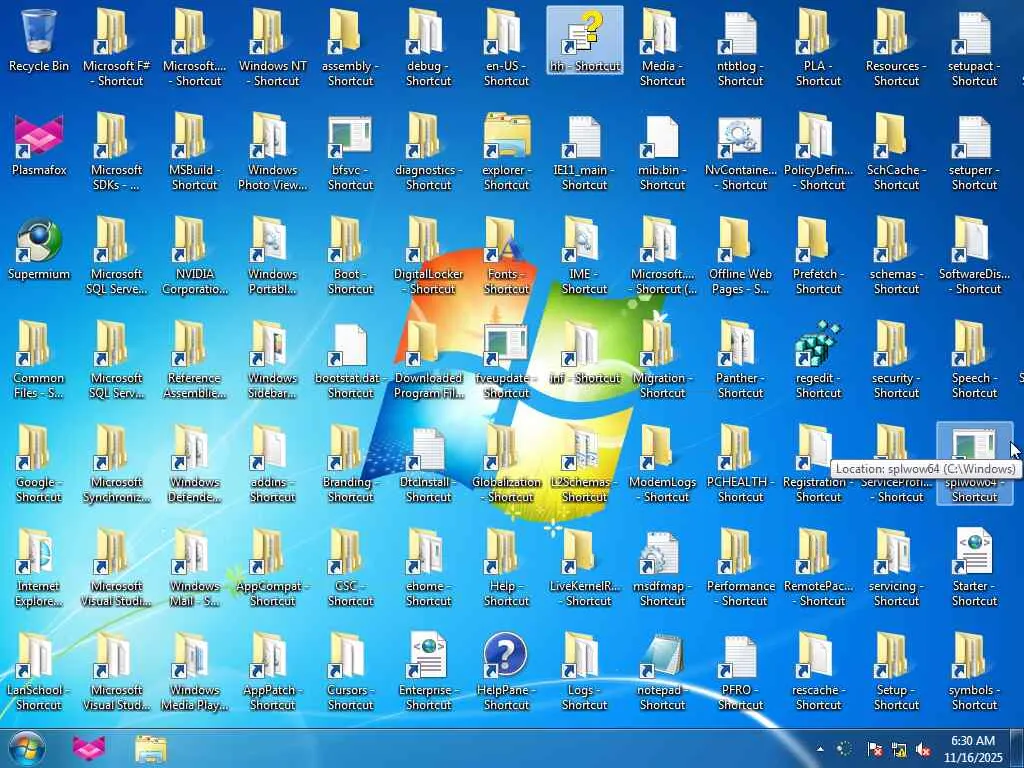Click the Starter - Shortcut file icon
The height and width of the screenshot is (768, 1024).
[974, 568]
